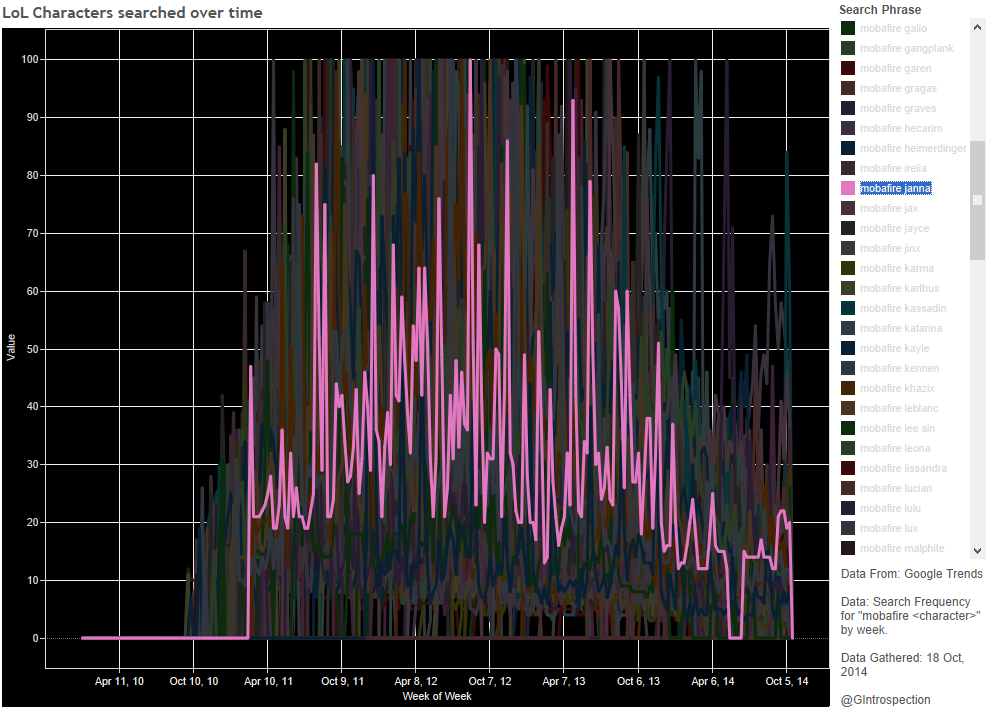
Task: Highlight the mobafire jinx legend entry
Action: 882,248
